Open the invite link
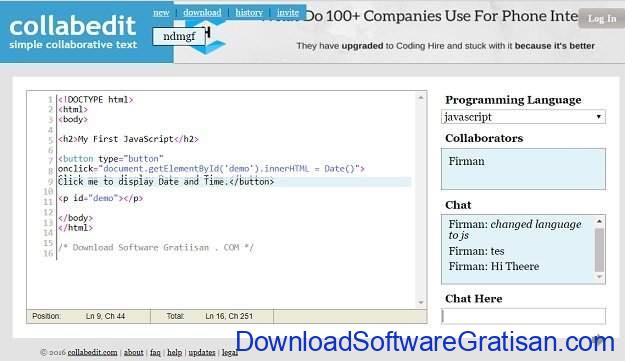This screenshot has width=625, height=361. click(288, 12)
